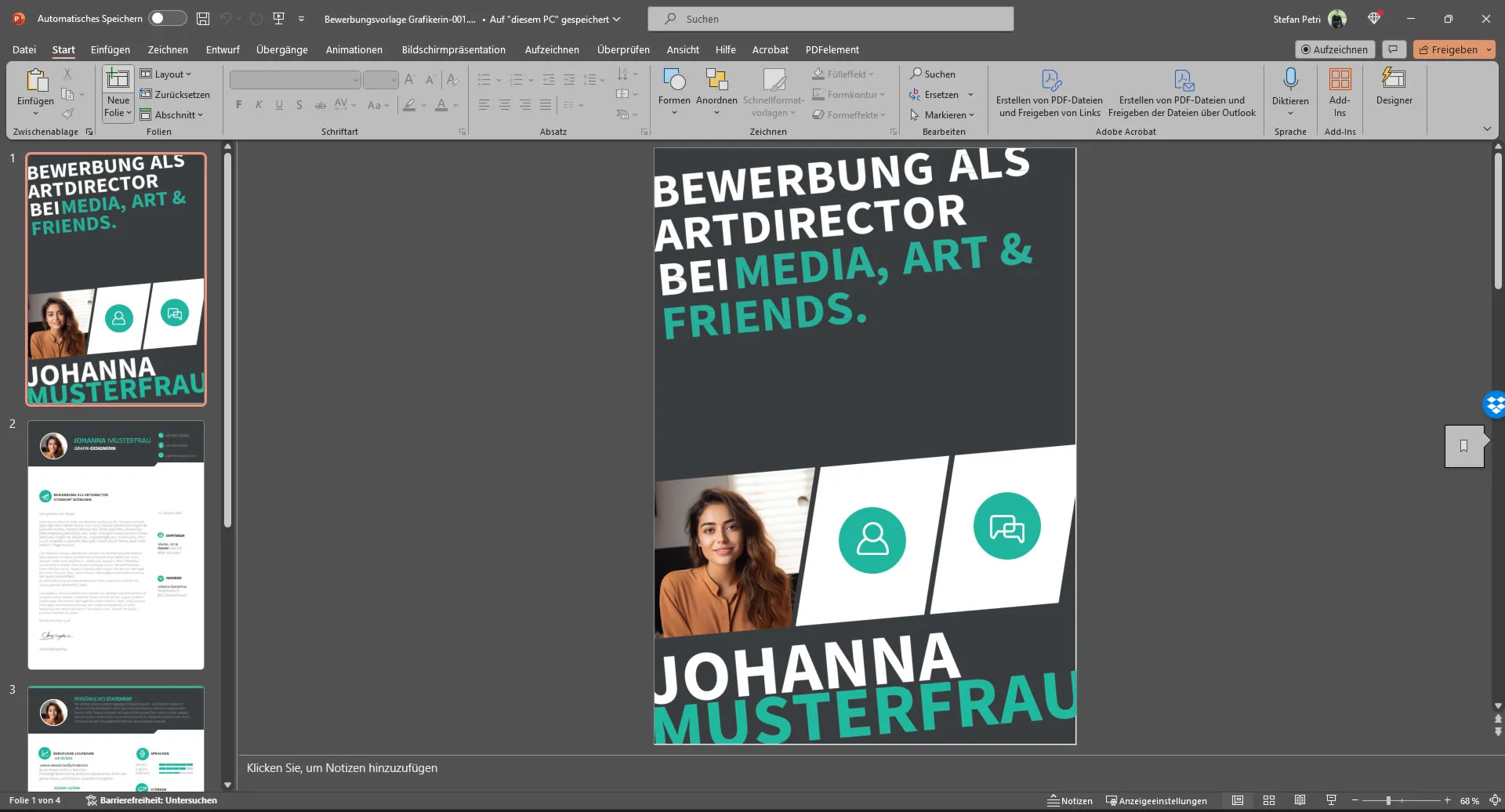The image size is (1505, 812).
Task: Click the Diktieren microphone icon
Action: coord(1290,79)
